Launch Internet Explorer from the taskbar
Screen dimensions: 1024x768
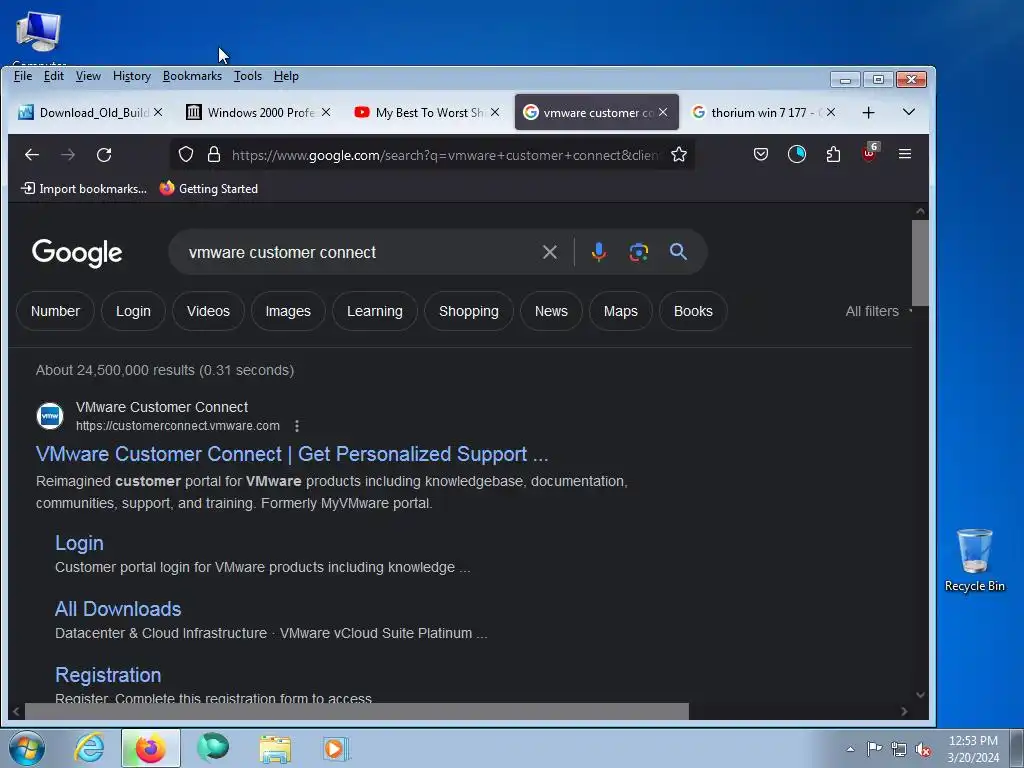89,748
